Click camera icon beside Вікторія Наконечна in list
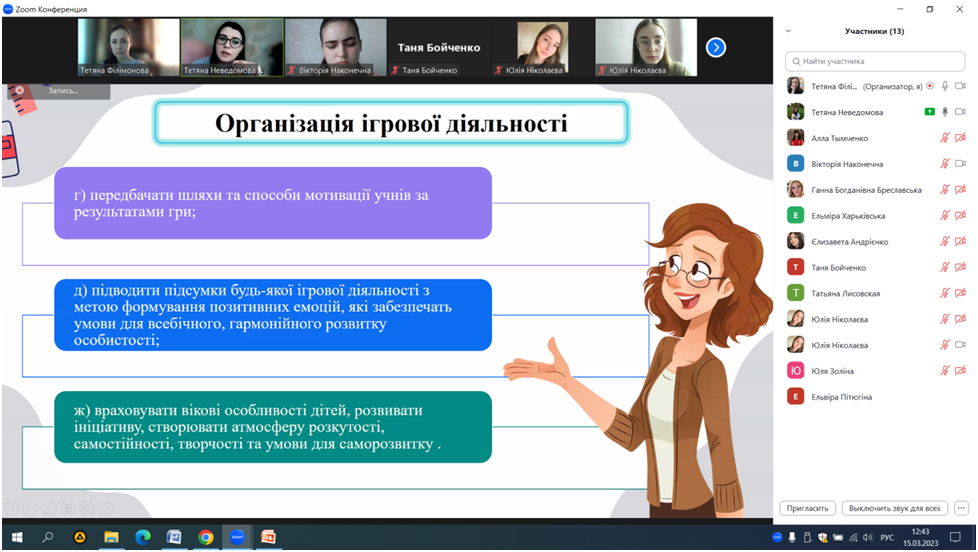Screen dimensions: 978x552 [961, 164]
